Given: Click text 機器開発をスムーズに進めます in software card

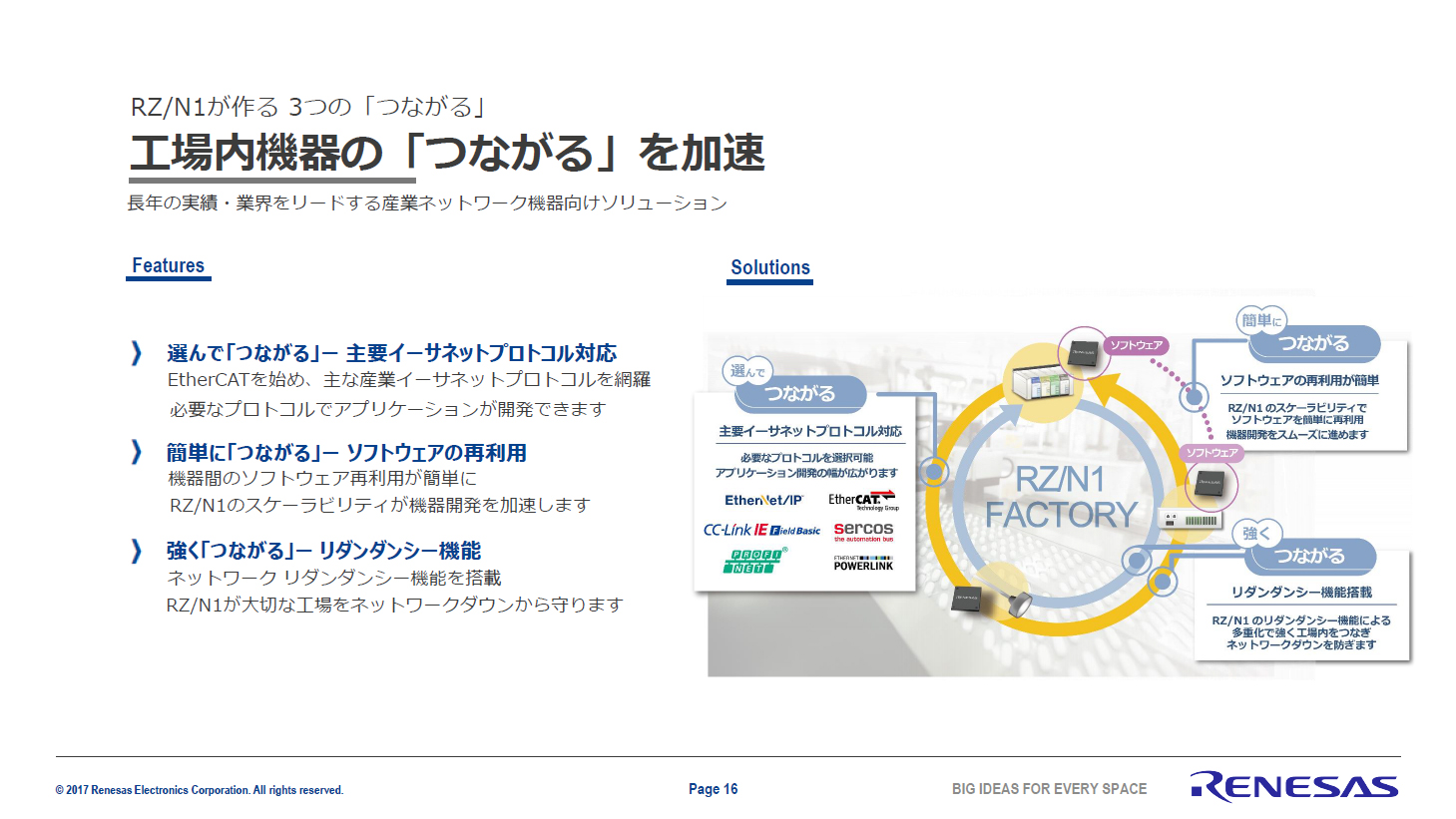Looking at the screenshot, I should click(1297, 435).
